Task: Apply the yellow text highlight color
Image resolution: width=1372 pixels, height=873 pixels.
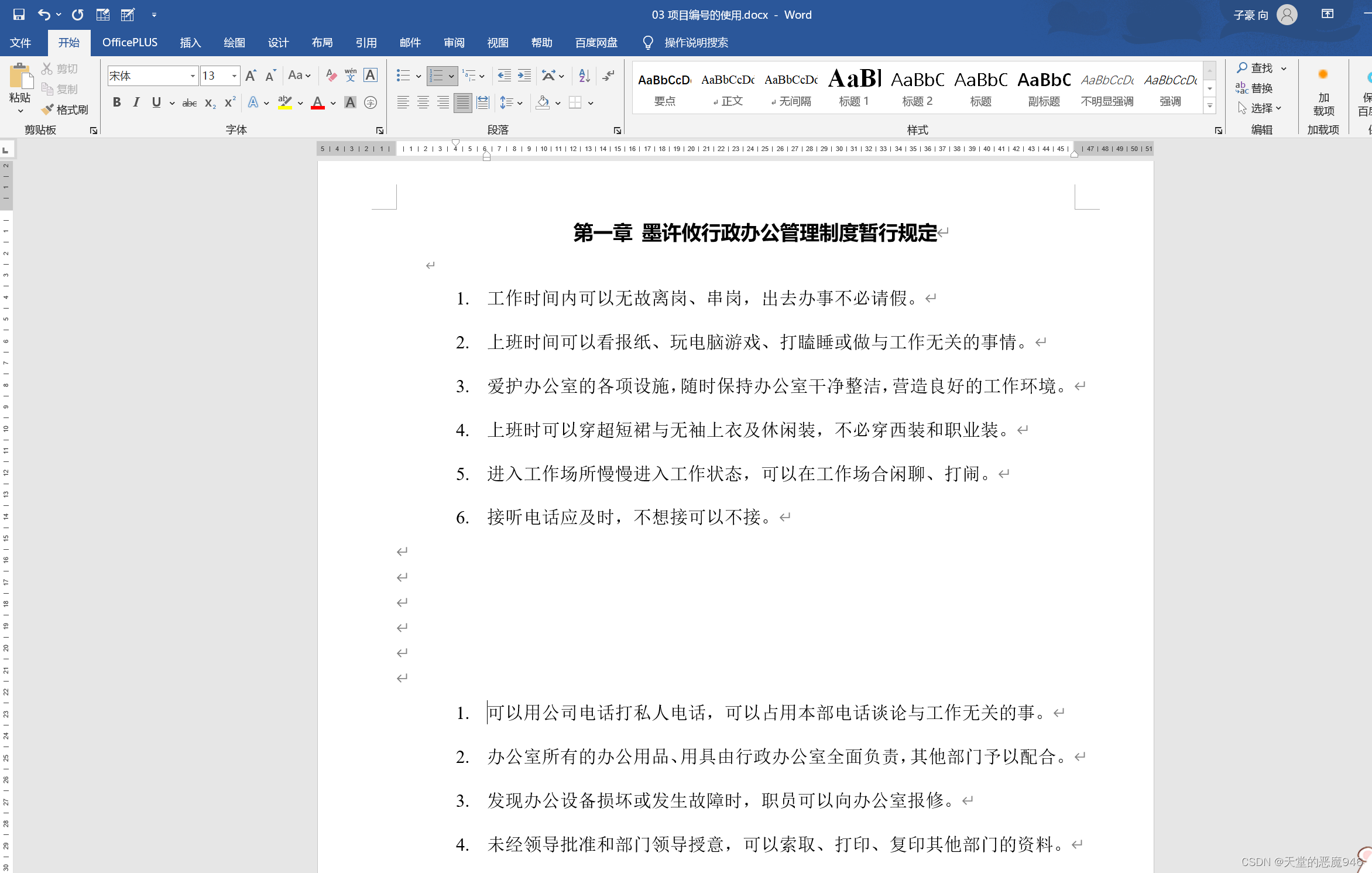Action: tap(285, 103)
